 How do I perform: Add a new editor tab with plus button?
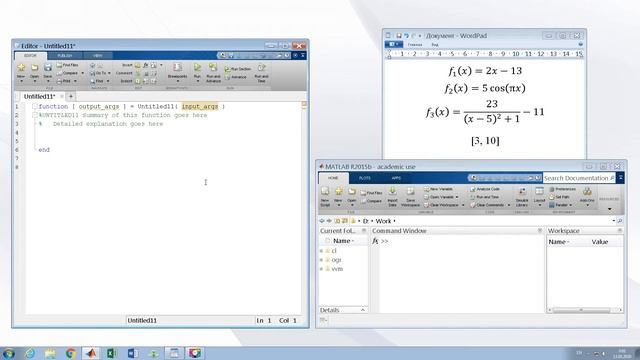click(71, 96)
